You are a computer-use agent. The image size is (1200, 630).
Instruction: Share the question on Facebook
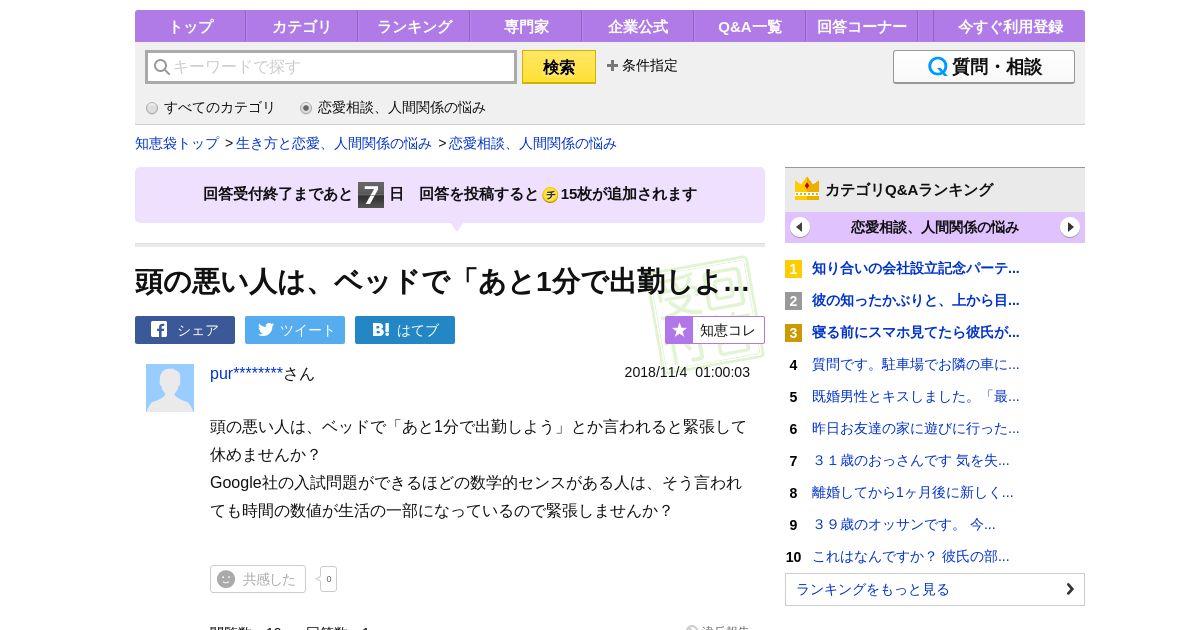point(185,330)
